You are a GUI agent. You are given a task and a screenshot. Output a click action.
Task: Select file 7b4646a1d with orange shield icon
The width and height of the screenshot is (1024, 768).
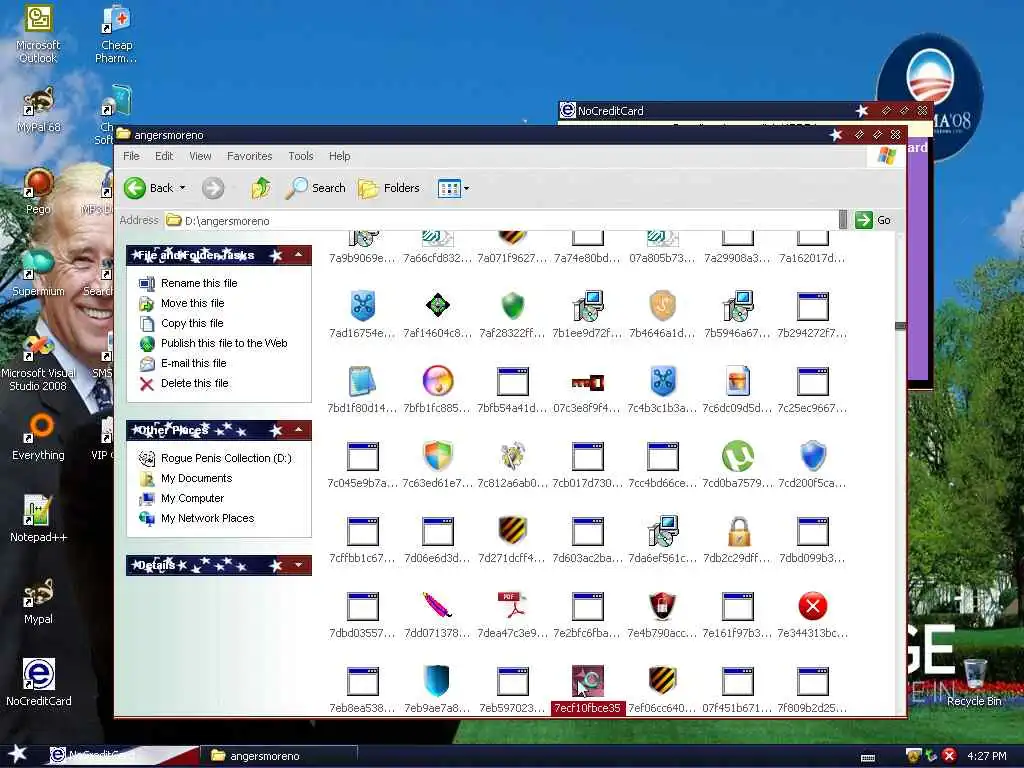(x=662, y=315)
